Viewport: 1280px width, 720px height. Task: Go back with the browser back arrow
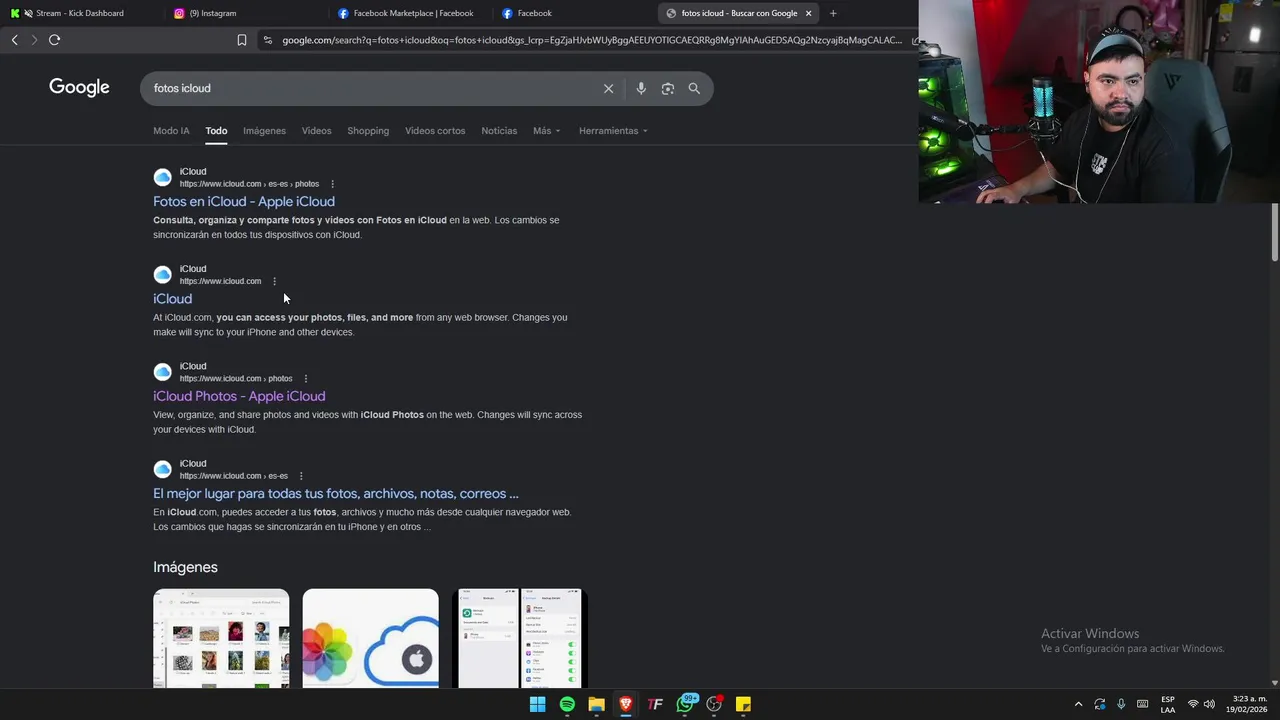(x=14, y=40)
